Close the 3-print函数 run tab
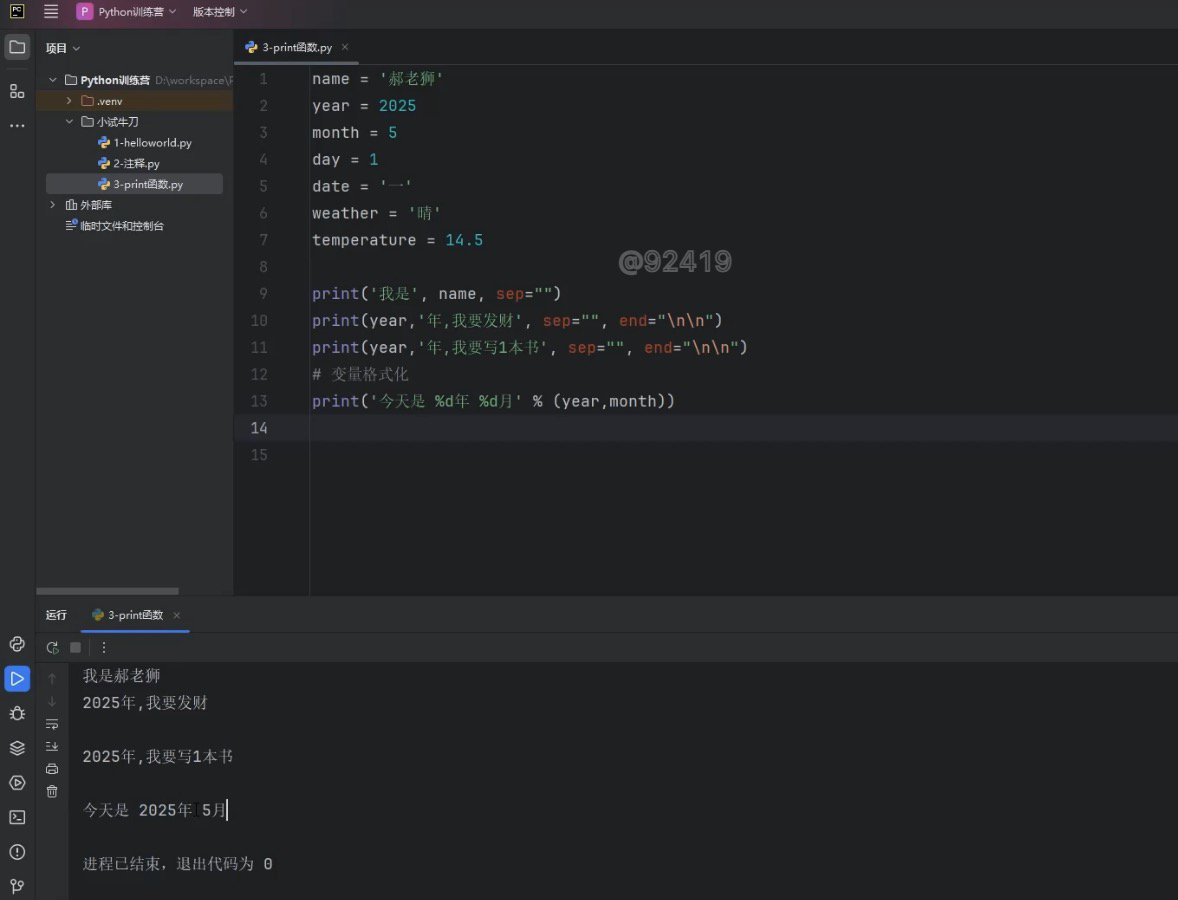This screenshot has width=1178, height=900. click(177, 615)
